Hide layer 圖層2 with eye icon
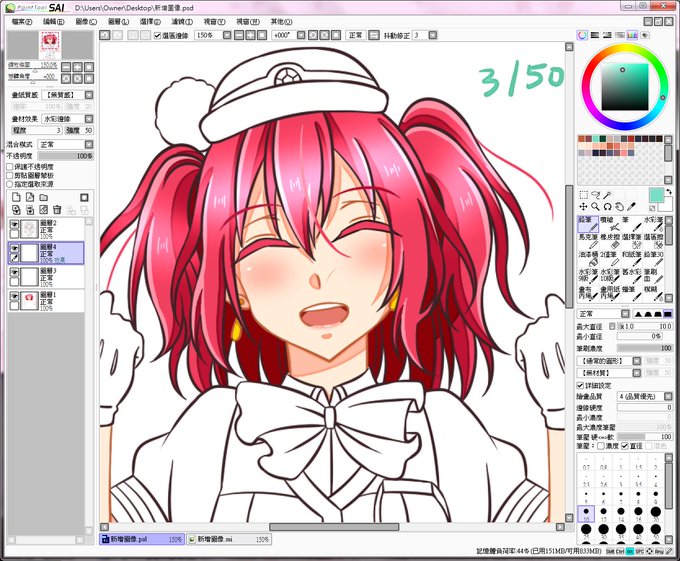 [14, 225]
